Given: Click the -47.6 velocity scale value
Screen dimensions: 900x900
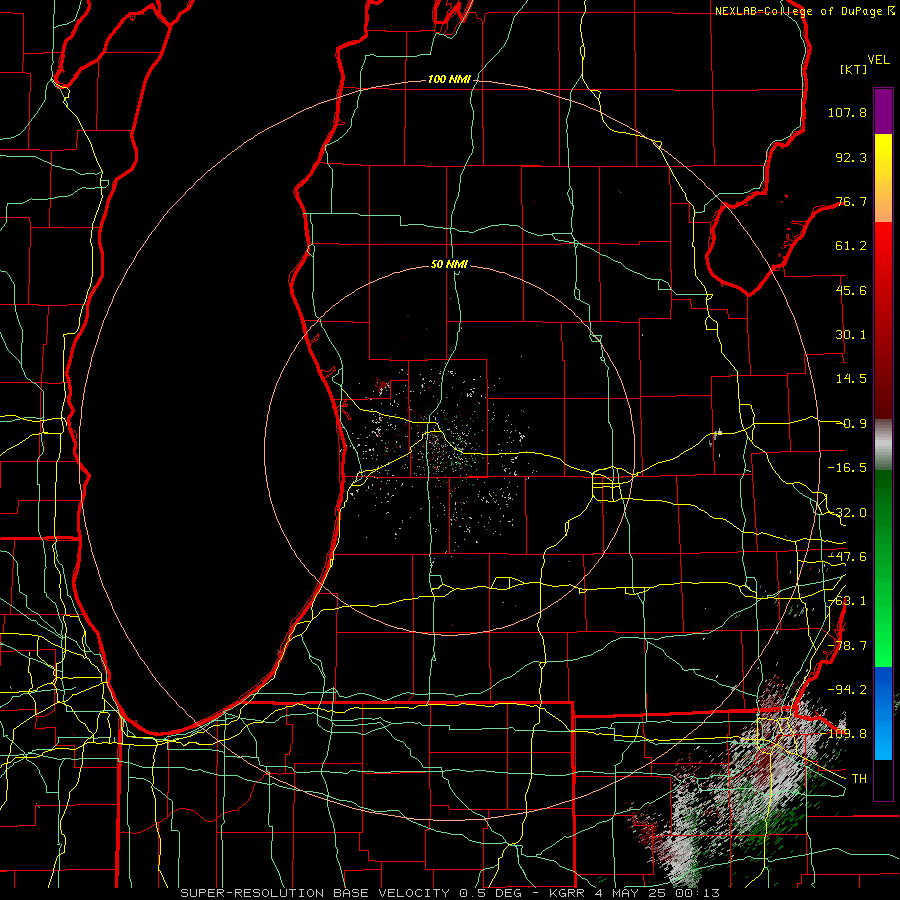Looking at the screenshot, I should point(847,557).
